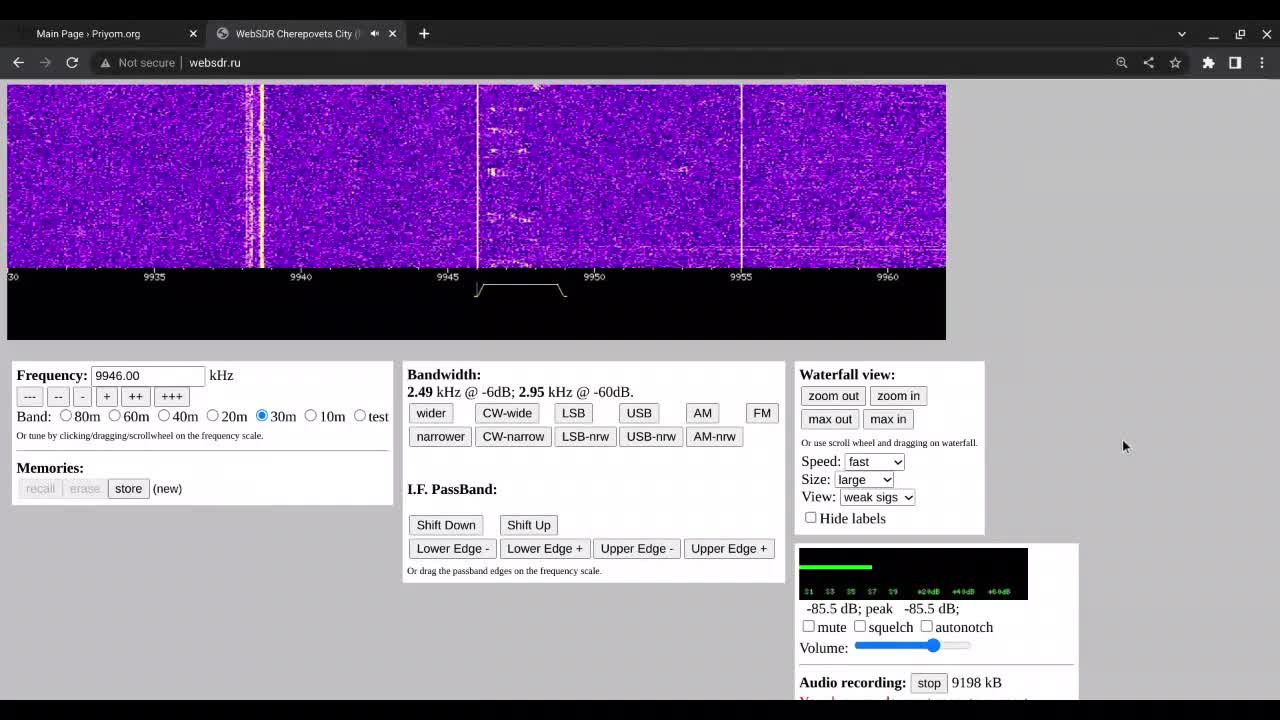This screenshot has height=720, width=1280.
Task: Choose CW-narrow mode
Action: point(514,437)
